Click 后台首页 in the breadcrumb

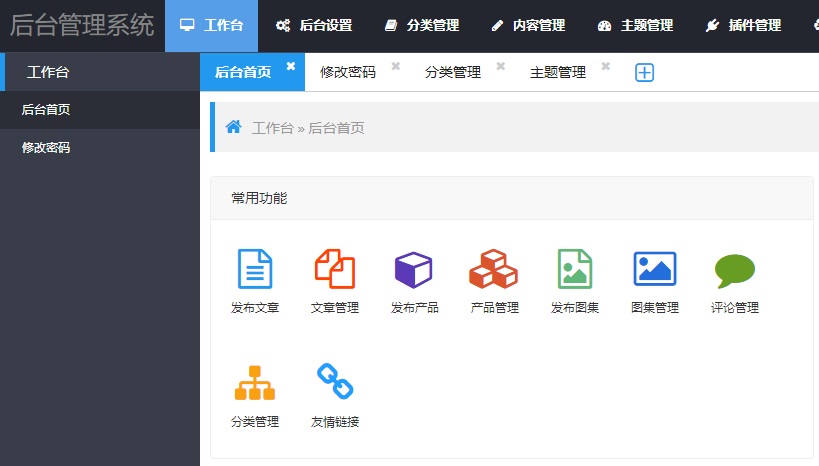click(336, 128)
